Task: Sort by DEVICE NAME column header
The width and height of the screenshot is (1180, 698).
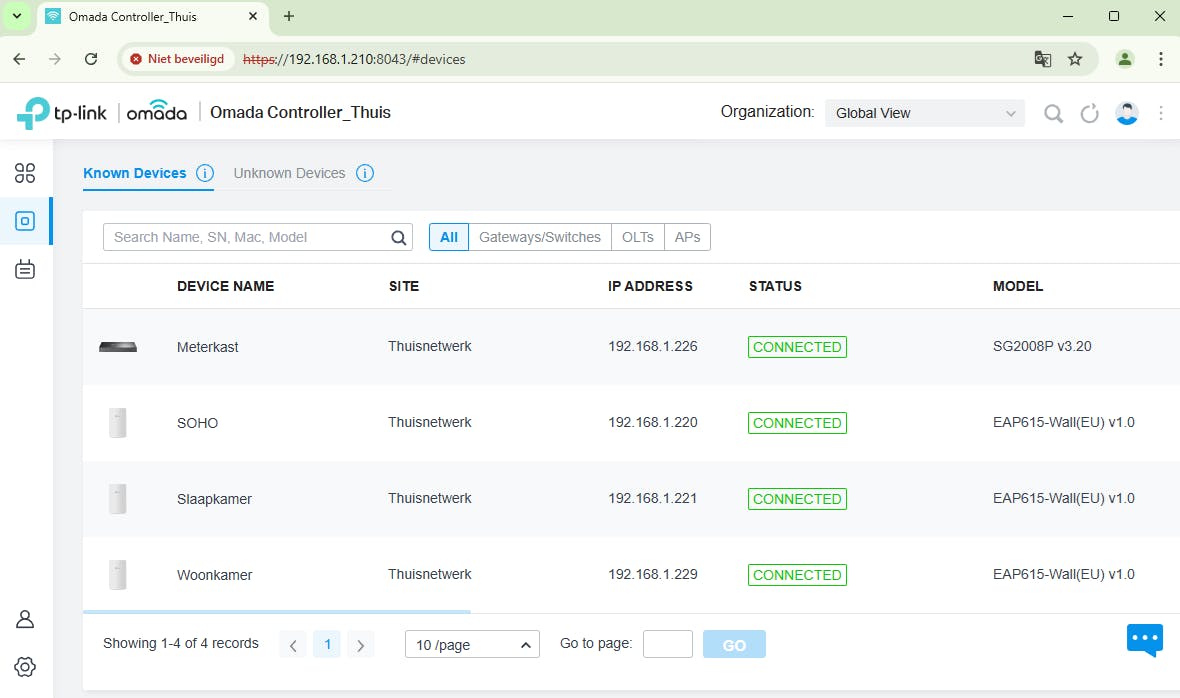Action: coord(226,286)
